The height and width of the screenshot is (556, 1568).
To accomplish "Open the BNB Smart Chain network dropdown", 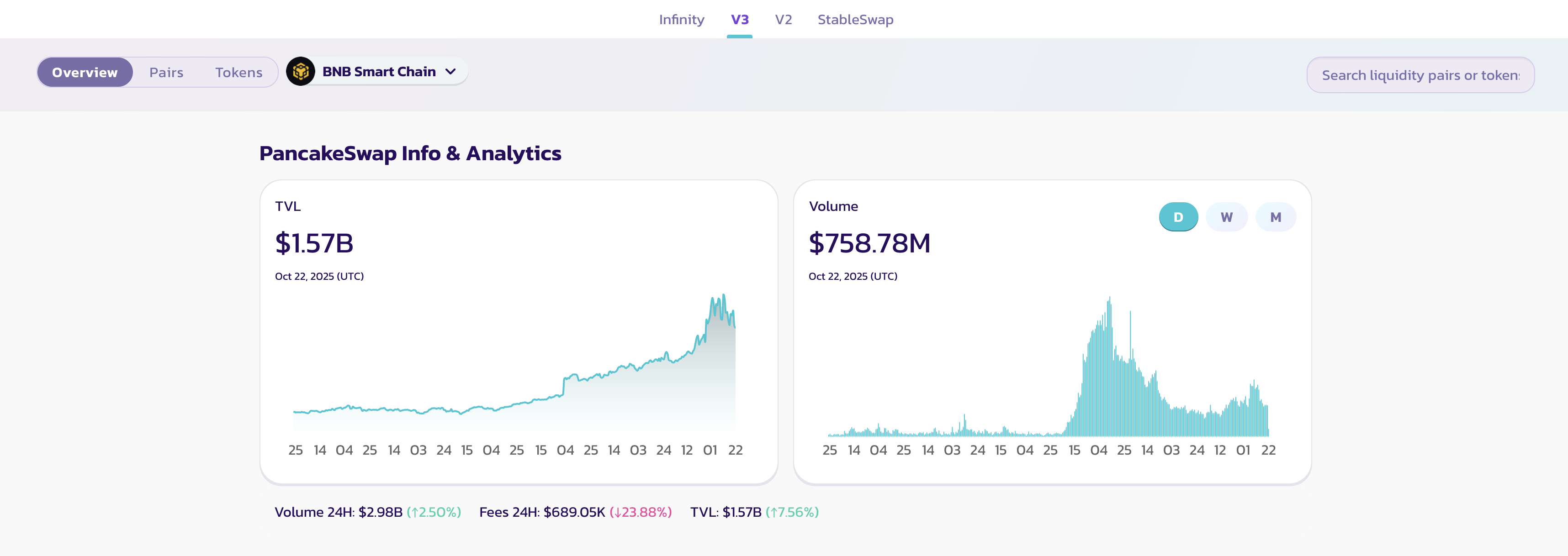I will click(379, 72).
